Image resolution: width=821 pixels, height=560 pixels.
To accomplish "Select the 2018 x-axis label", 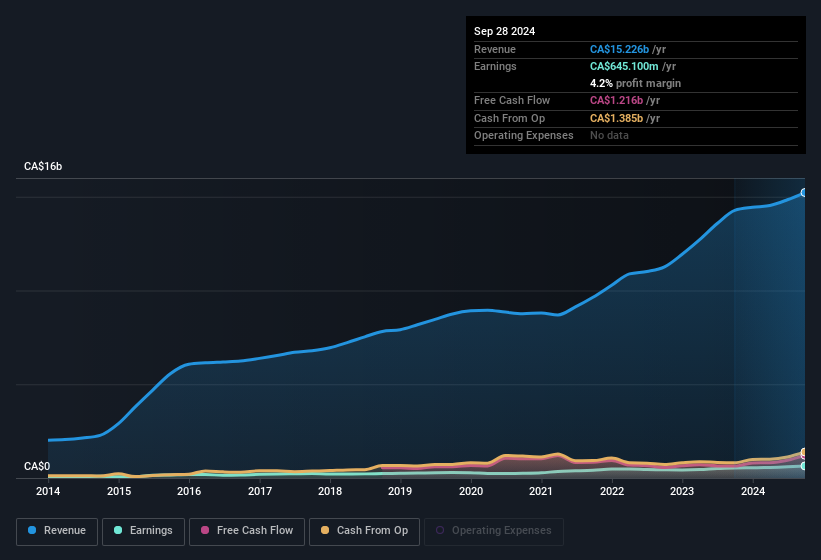I will coord(330,491).
